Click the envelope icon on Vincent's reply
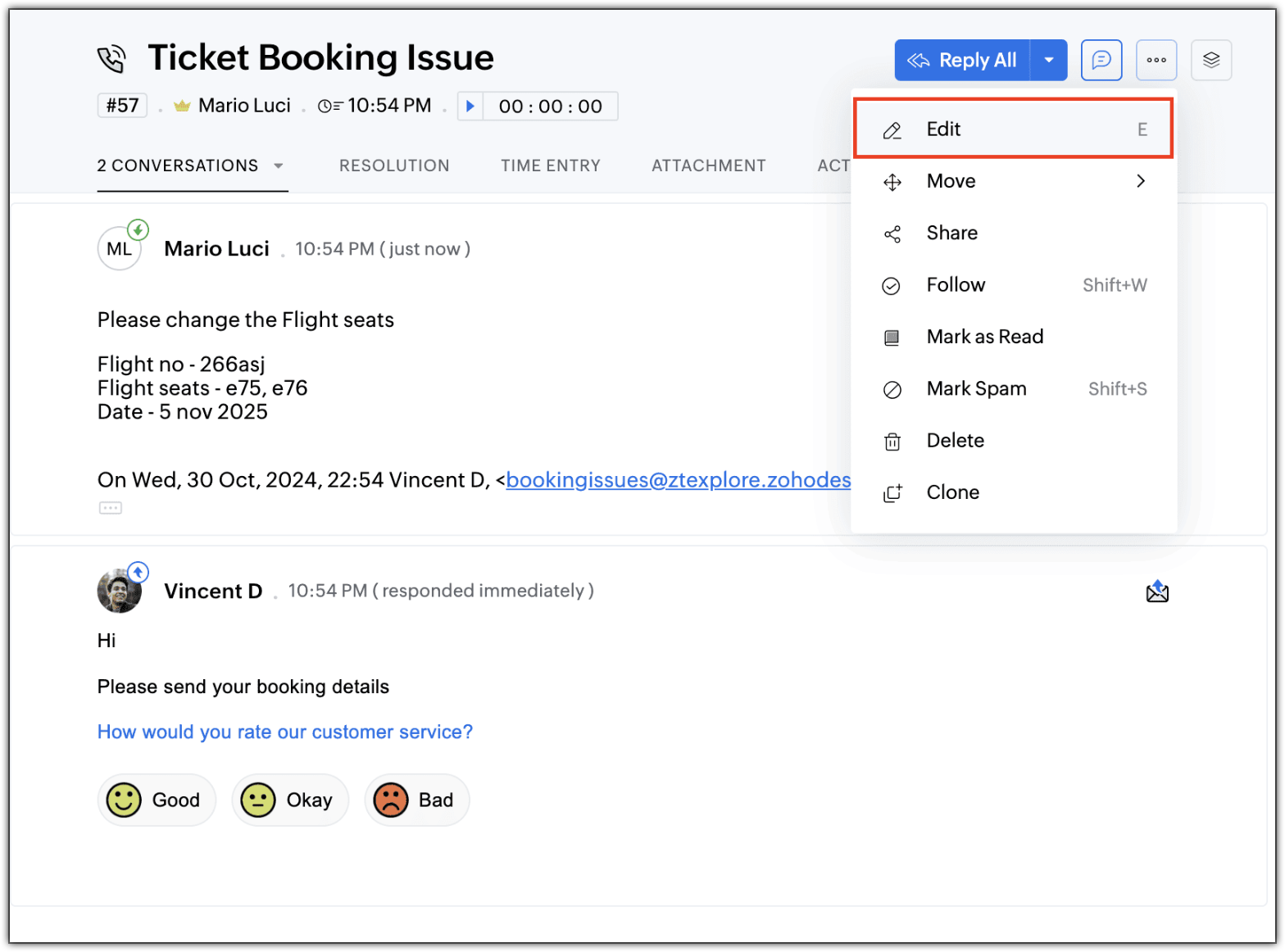The image size is (1285, 952). 1157,592
